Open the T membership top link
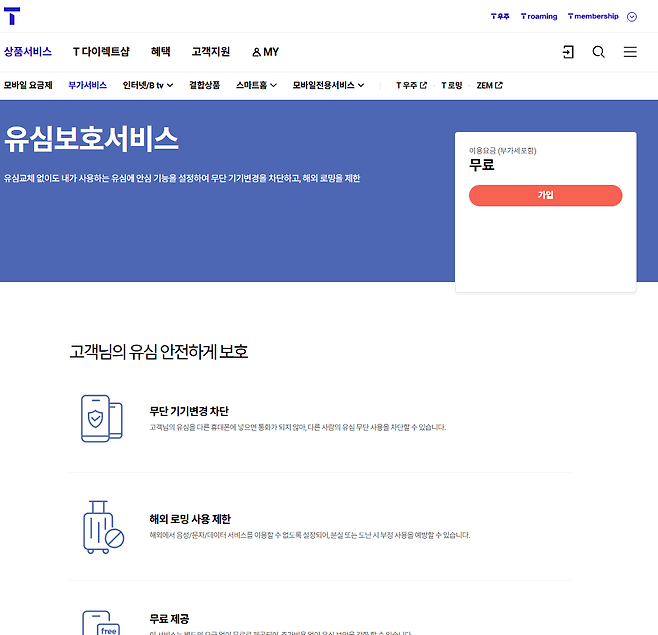This screenshot has width=658, height=635. (x=593, y=16)
